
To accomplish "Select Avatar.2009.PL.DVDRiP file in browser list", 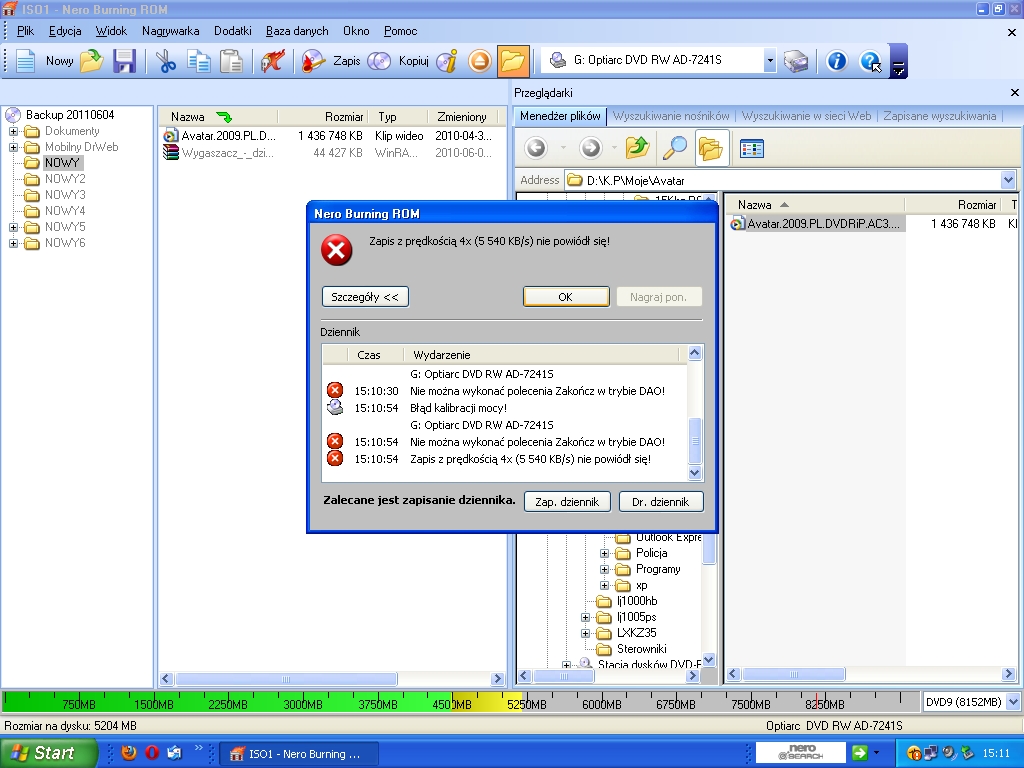I will (823, 224).
